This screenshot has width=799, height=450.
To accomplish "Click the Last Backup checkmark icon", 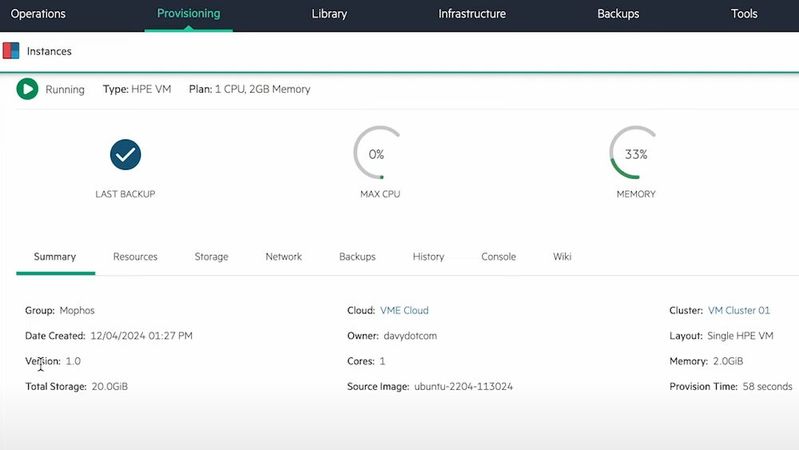I will (x=125, y=154).
